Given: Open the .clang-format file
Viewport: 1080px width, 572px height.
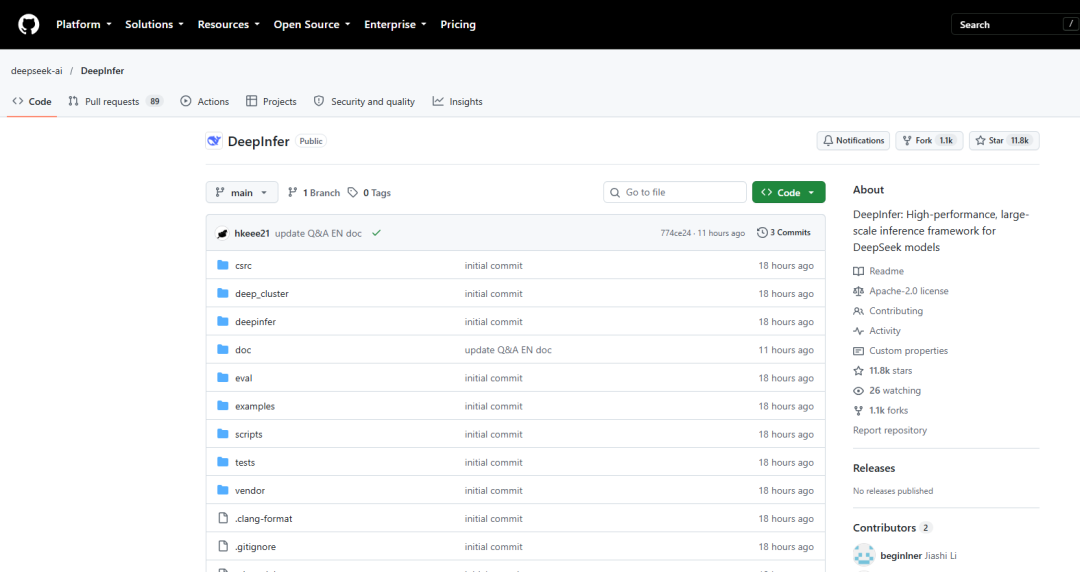Looking at the screenshot, I should tap(264, 519).
